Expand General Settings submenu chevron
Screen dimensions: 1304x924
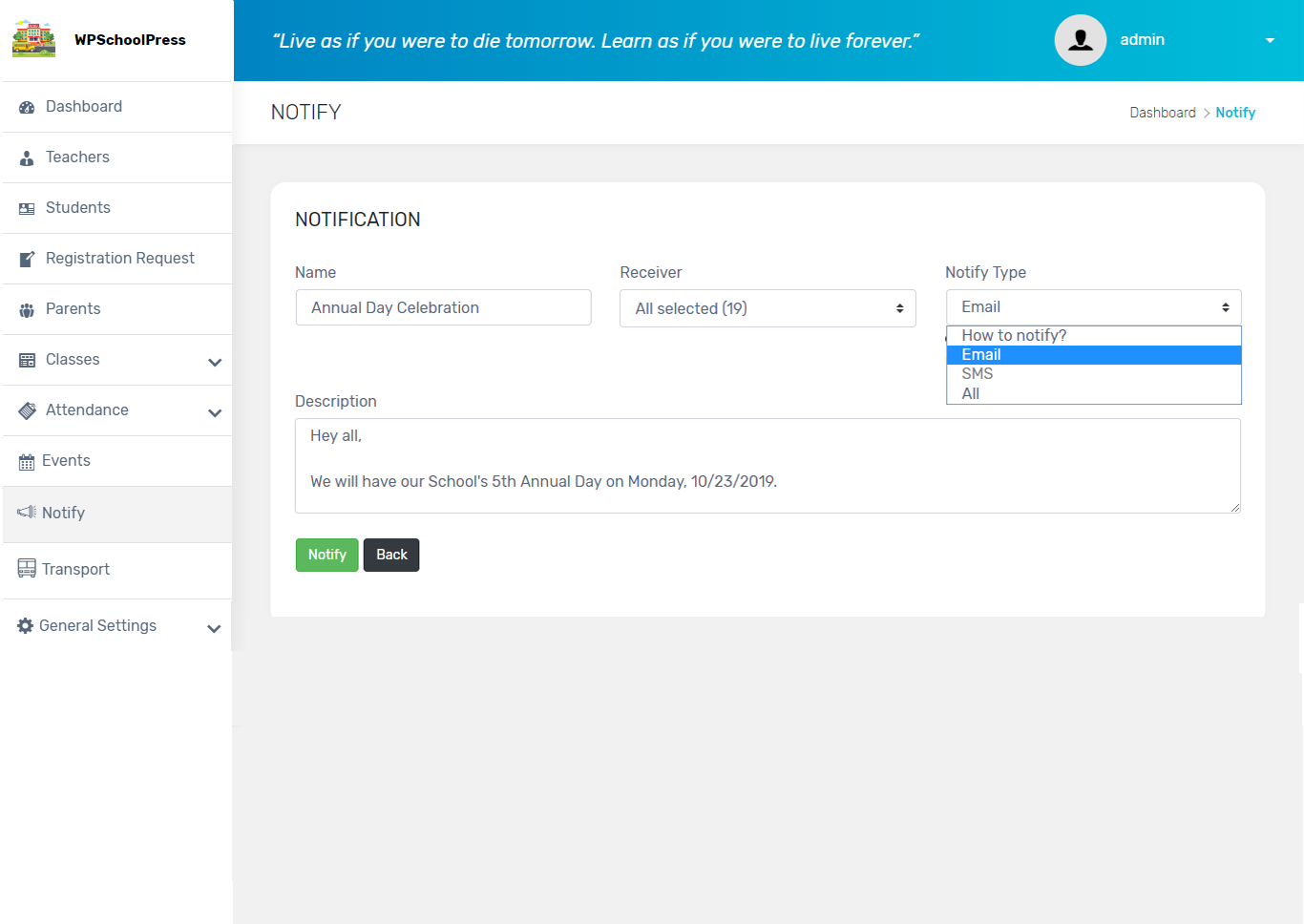coord(214,628)
